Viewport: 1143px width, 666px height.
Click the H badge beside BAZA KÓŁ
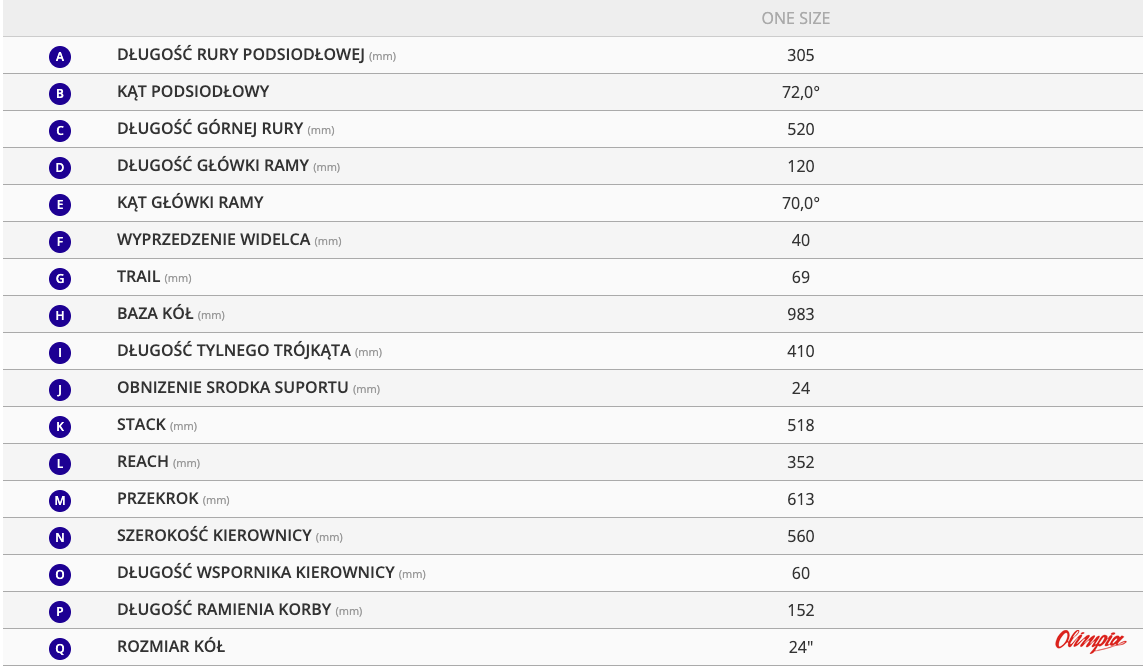point(60,316)
